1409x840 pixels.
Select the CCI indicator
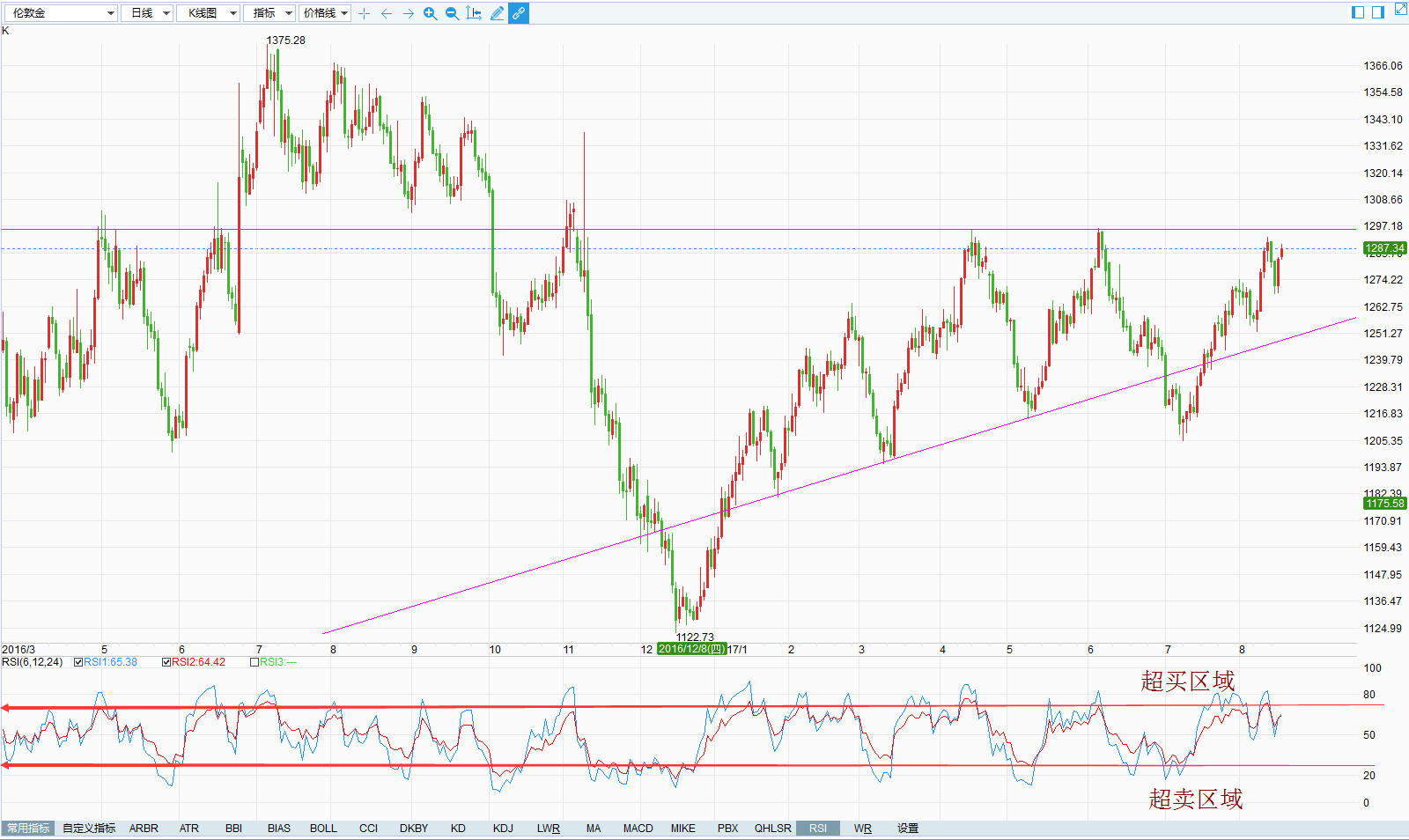click(368, 828)
